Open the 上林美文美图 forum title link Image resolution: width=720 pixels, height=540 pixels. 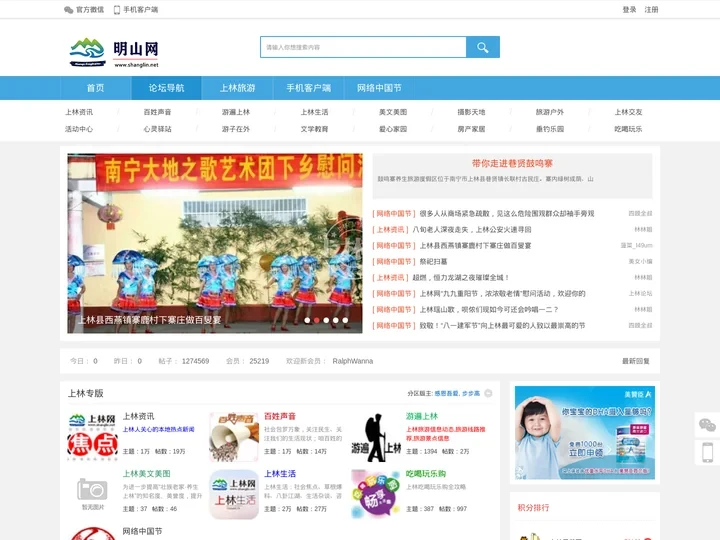point(146,474)
